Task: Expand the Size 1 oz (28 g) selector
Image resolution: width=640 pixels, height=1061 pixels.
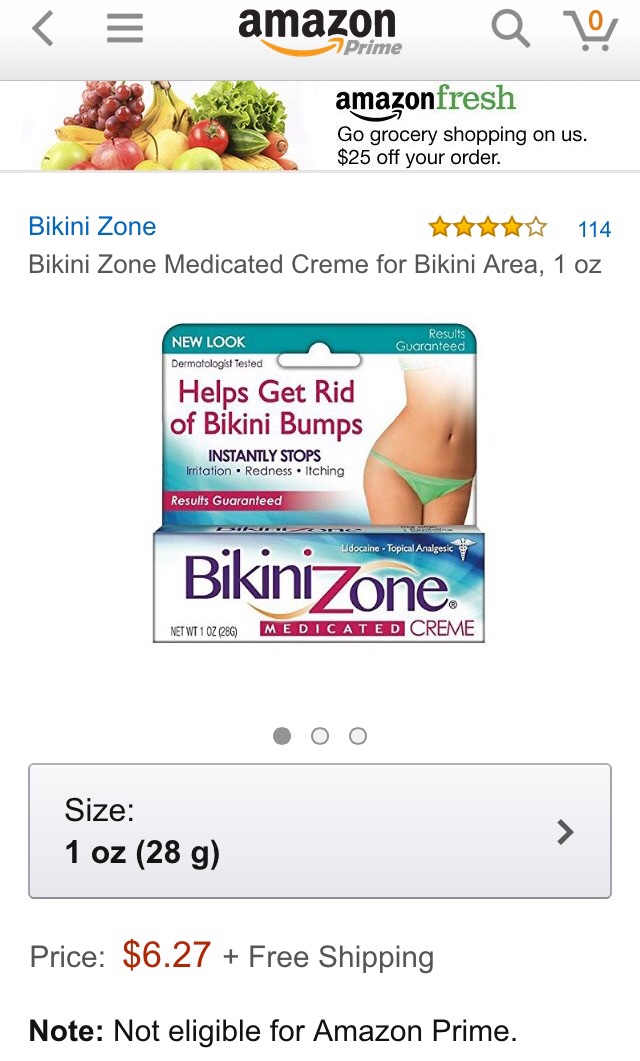Action: coord(320,831)
